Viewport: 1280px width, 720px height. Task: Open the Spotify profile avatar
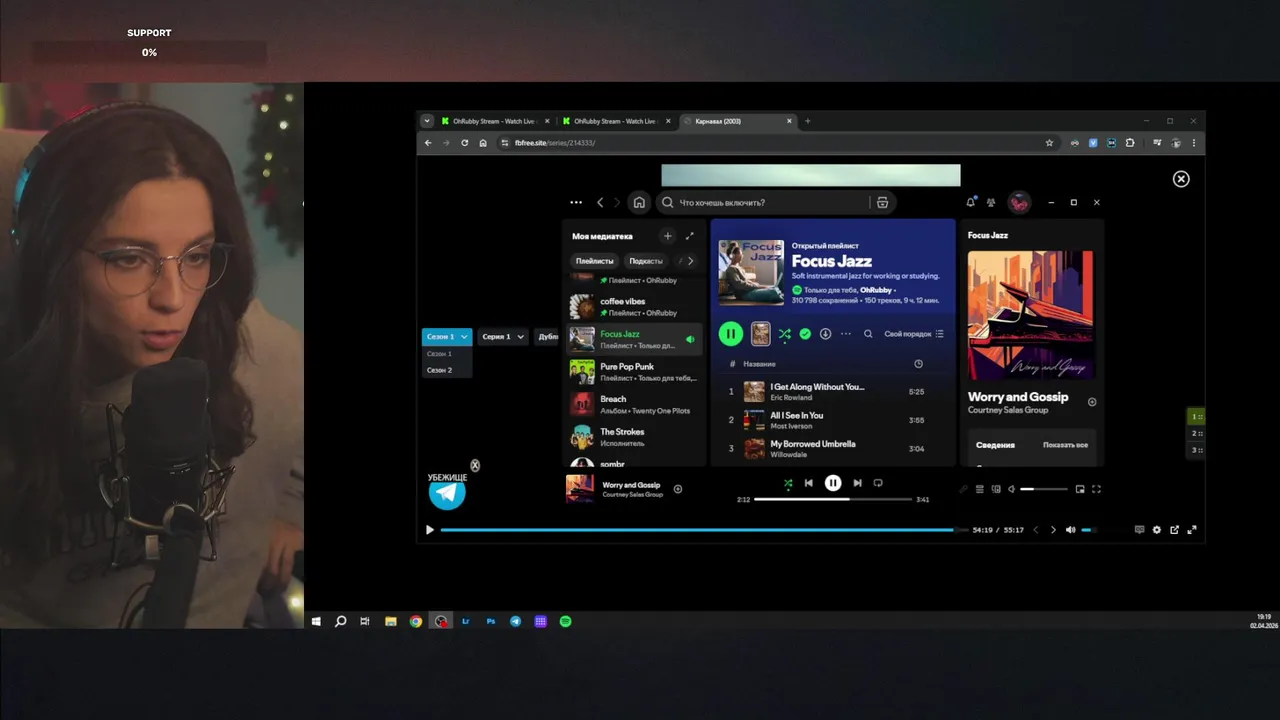(1019, 202)
